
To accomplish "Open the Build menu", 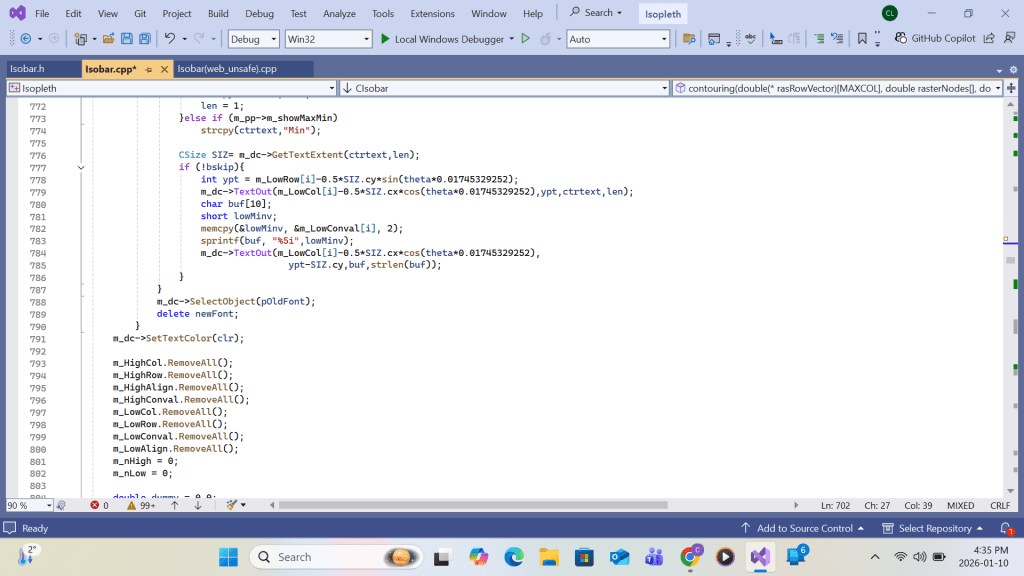I will click(218, 13).
